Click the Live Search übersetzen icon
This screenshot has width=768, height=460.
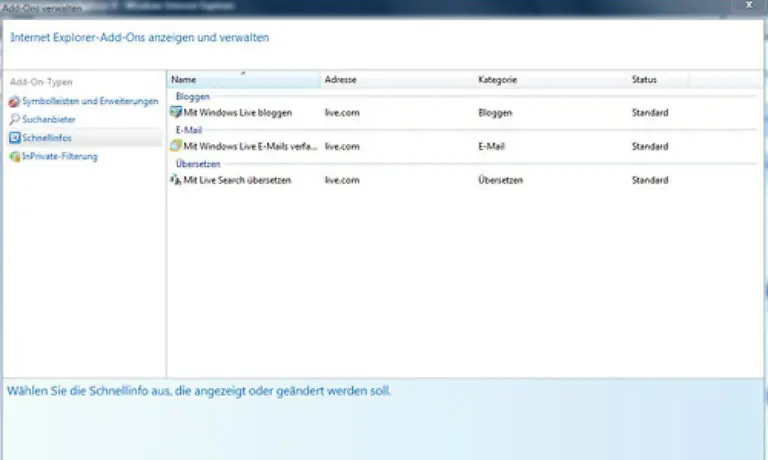click(175, 180)
